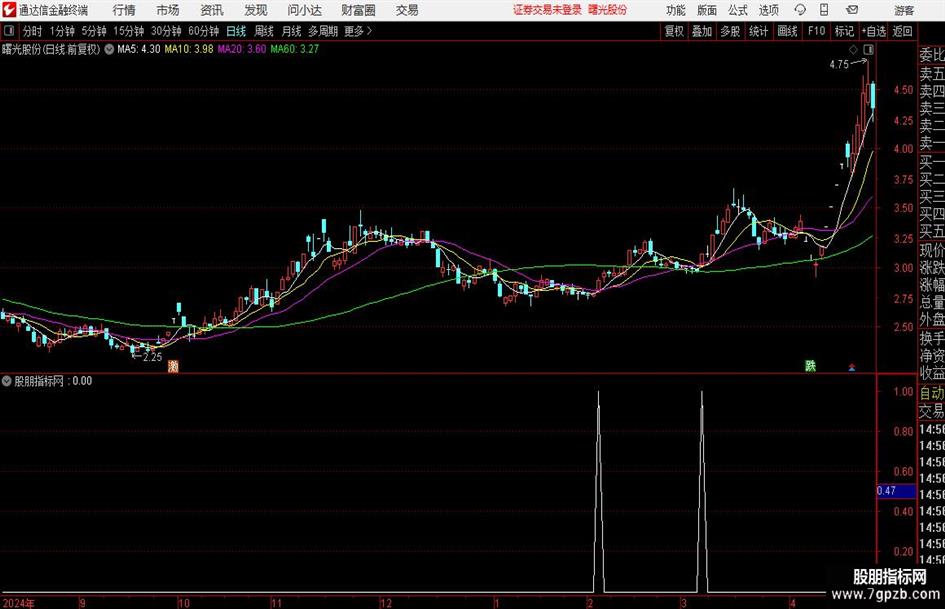Click the 自动 label in right panel
Screen dimensions: 945x609
pyautogui.click(x=932, y=393)
